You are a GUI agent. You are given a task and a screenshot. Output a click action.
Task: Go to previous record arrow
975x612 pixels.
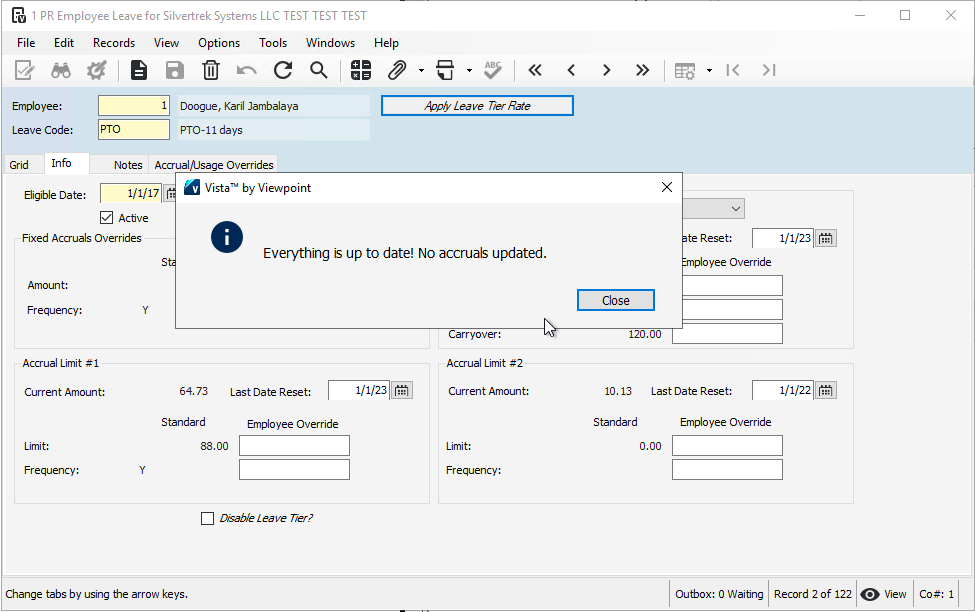click(x=571, y=70)
